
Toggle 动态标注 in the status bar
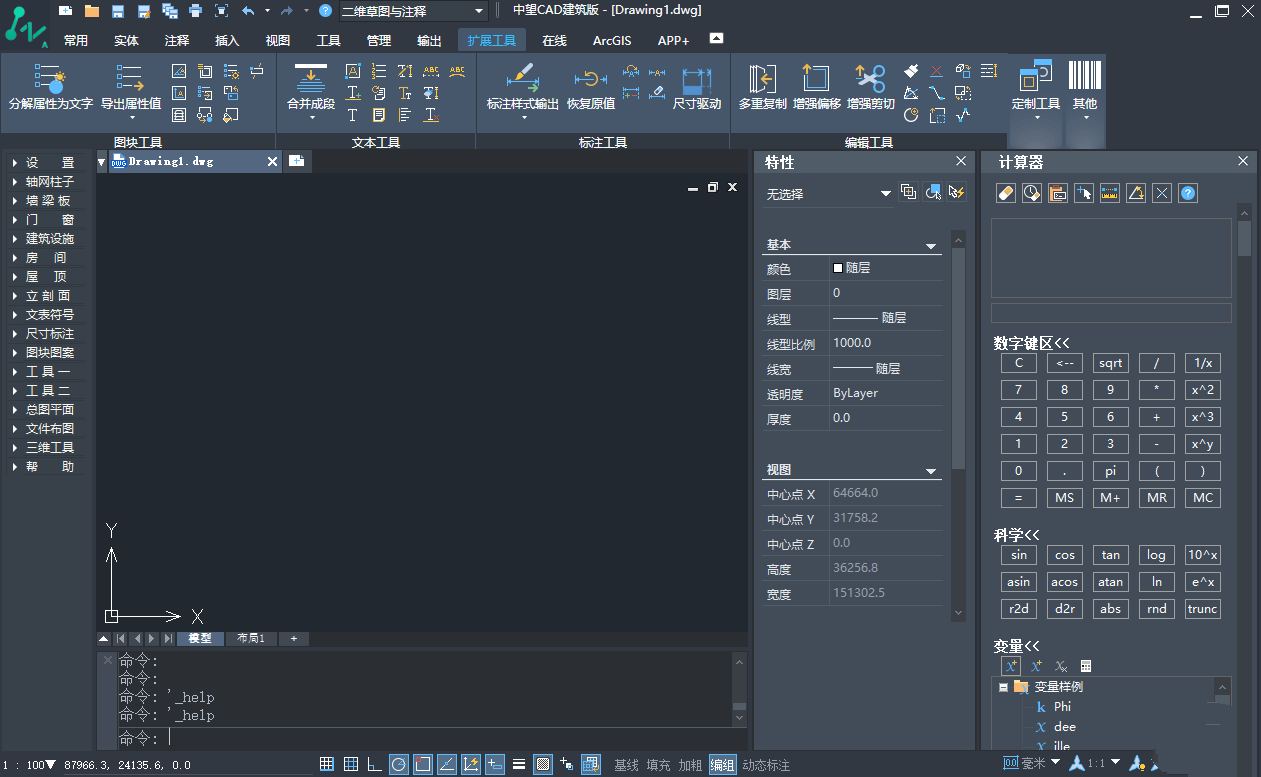coord(765,765)
